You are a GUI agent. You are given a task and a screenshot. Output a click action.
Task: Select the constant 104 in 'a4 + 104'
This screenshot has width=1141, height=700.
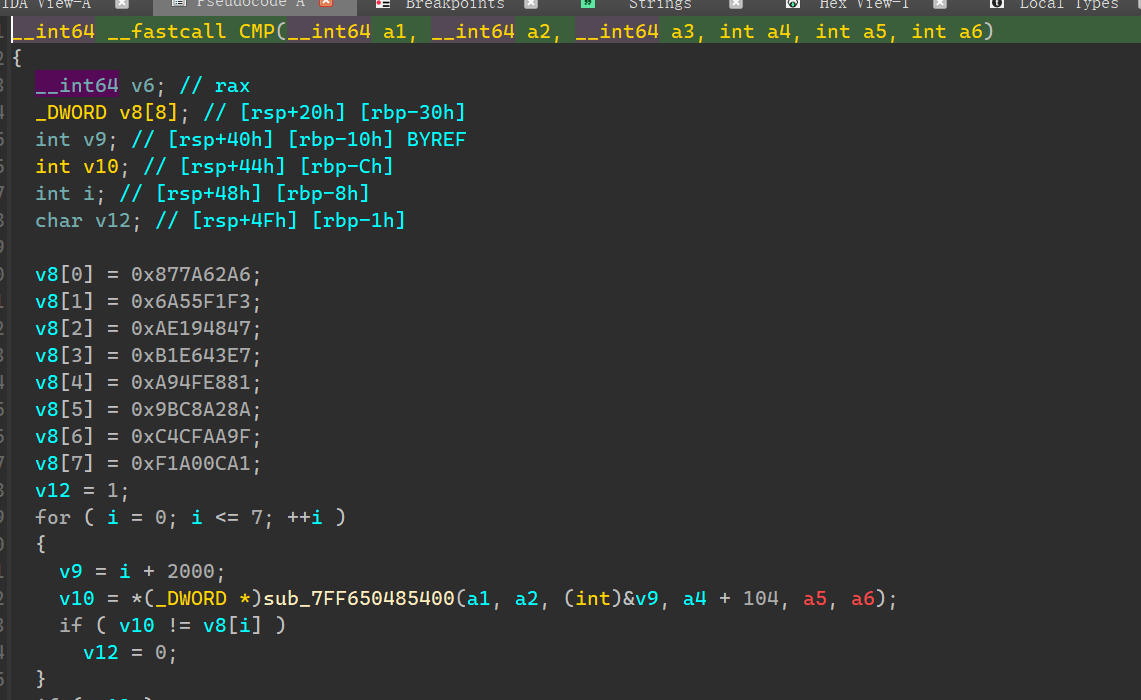click(x=760, y=598)
